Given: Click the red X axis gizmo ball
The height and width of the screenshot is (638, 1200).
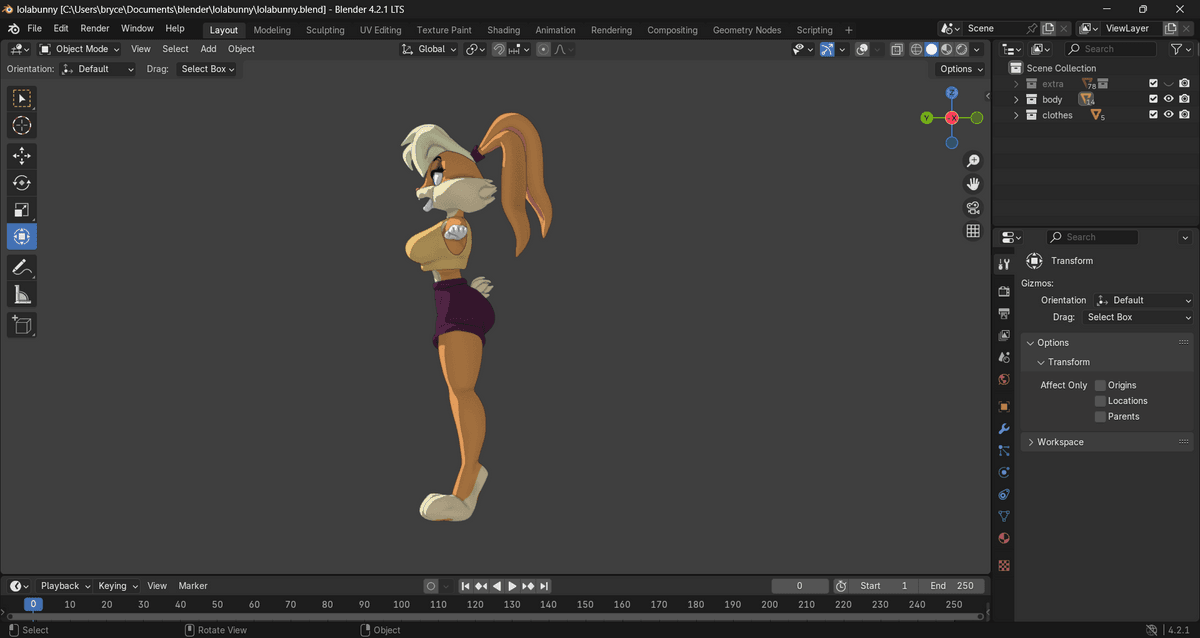Looking at the screenshot, I should tap(952, 118).
